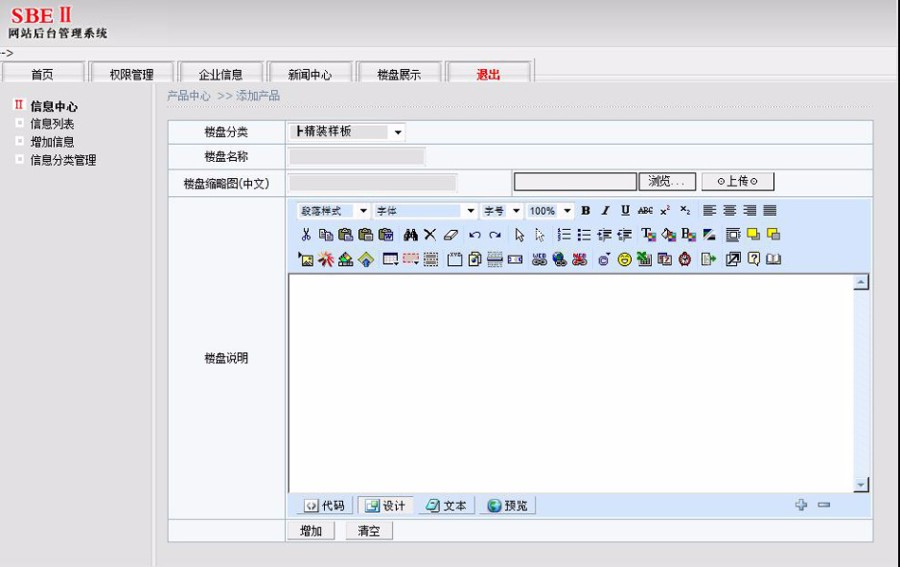Screen dimensions: 900x567
Task: Click the 浏览... browse button
Action: coord(667,181)
